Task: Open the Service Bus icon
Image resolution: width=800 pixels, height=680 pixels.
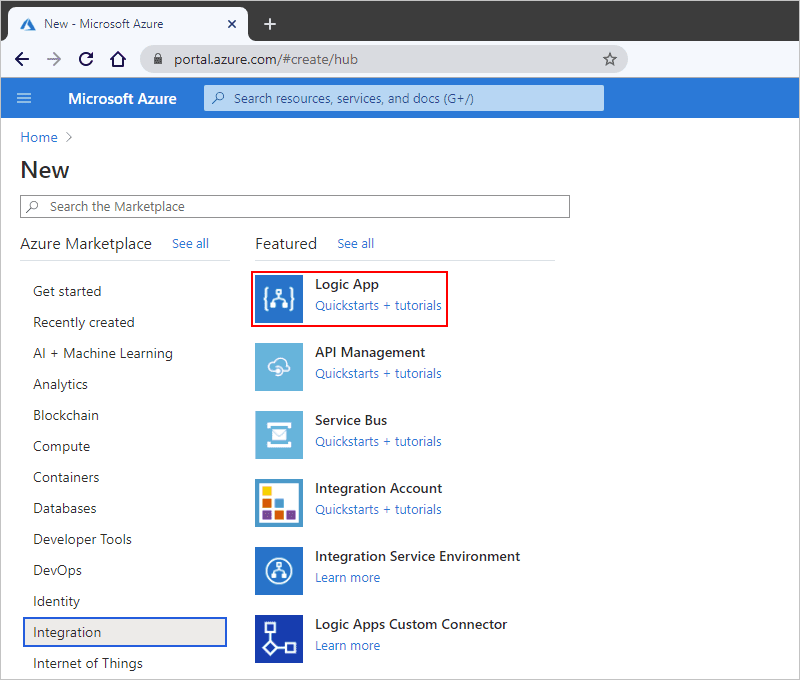Action: pos(279,435)
